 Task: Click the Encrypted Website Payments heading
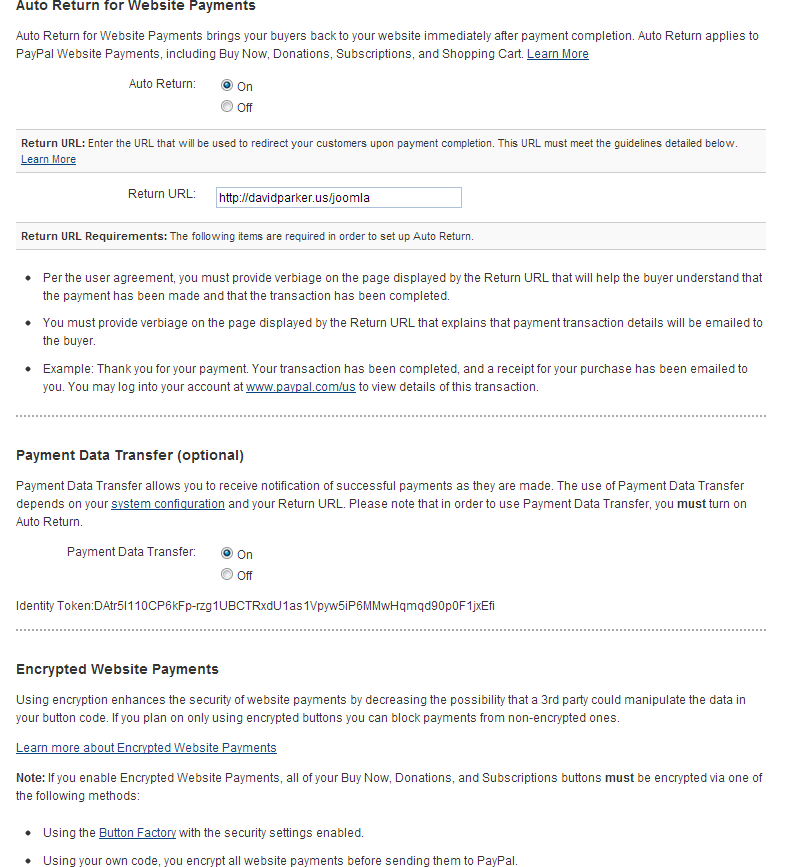point(117,669)
